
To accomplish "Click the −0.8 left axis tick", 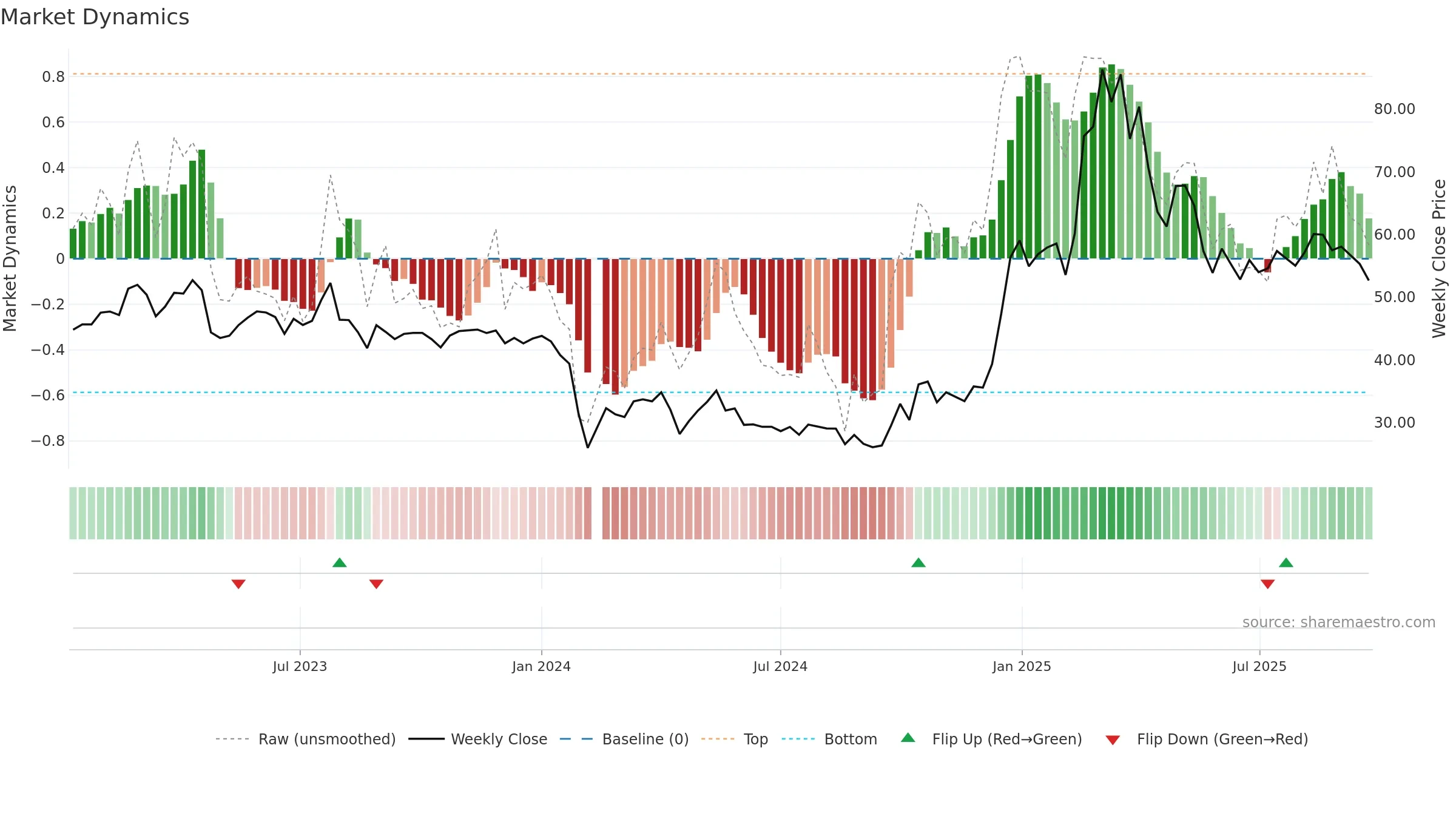I will click(x=48, y=441).
